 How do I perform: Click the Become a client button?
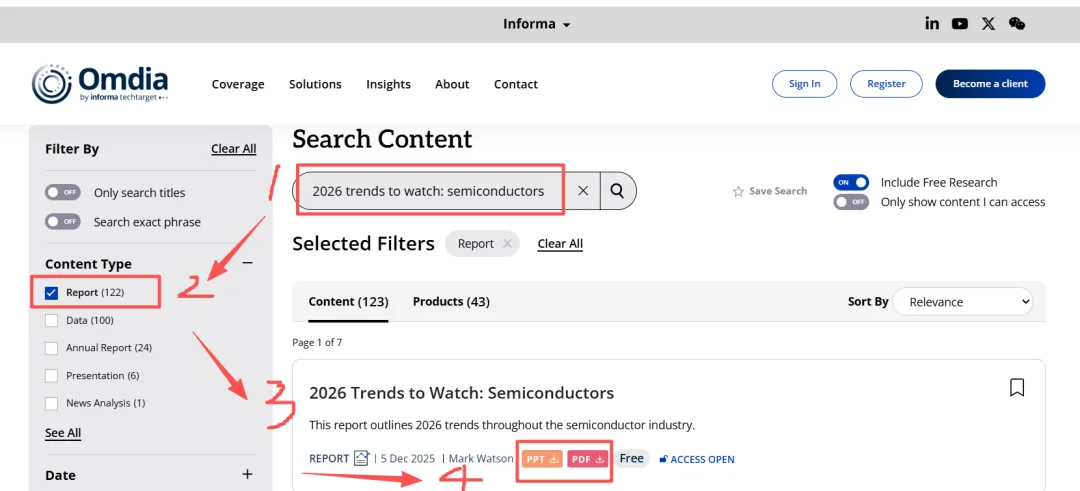tap(989, 84)
